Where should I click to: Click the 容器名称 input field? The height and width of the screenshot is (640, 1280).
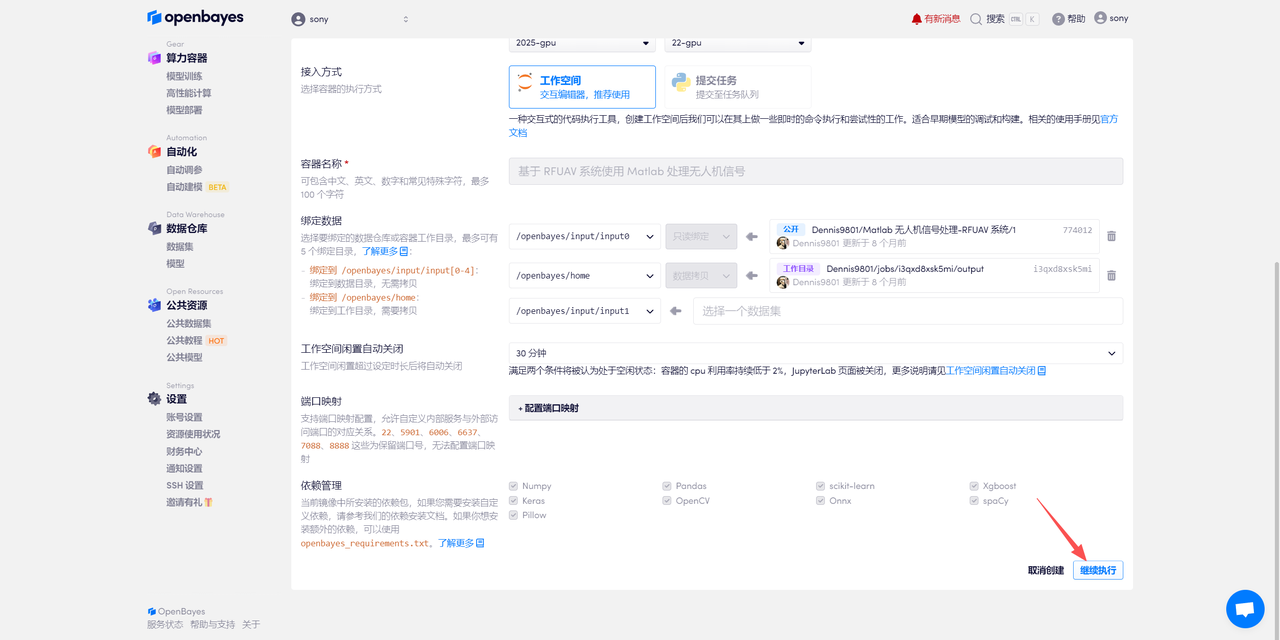pos(816,171)
